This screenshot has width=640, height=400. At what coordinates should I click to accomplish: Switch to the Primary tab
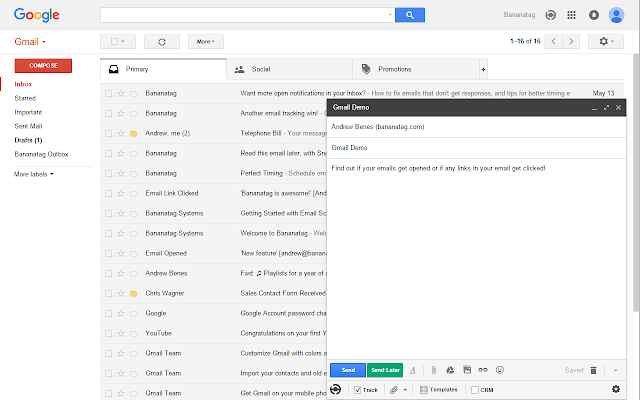click(163, 69)
